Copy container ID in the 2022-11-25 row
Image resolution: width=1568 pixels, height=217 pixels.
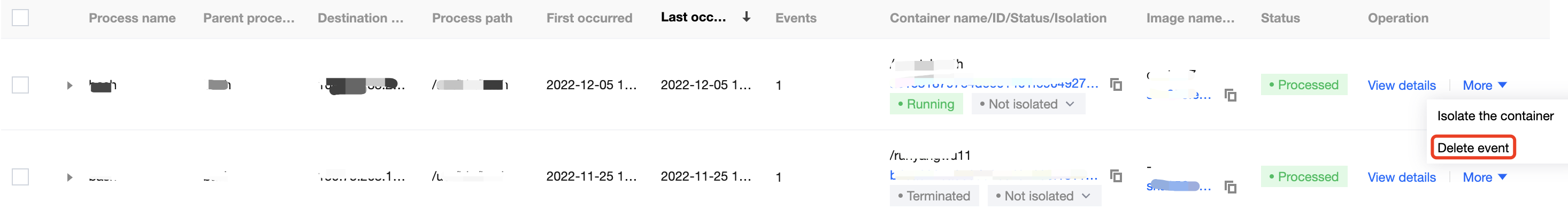[1116, 176]
